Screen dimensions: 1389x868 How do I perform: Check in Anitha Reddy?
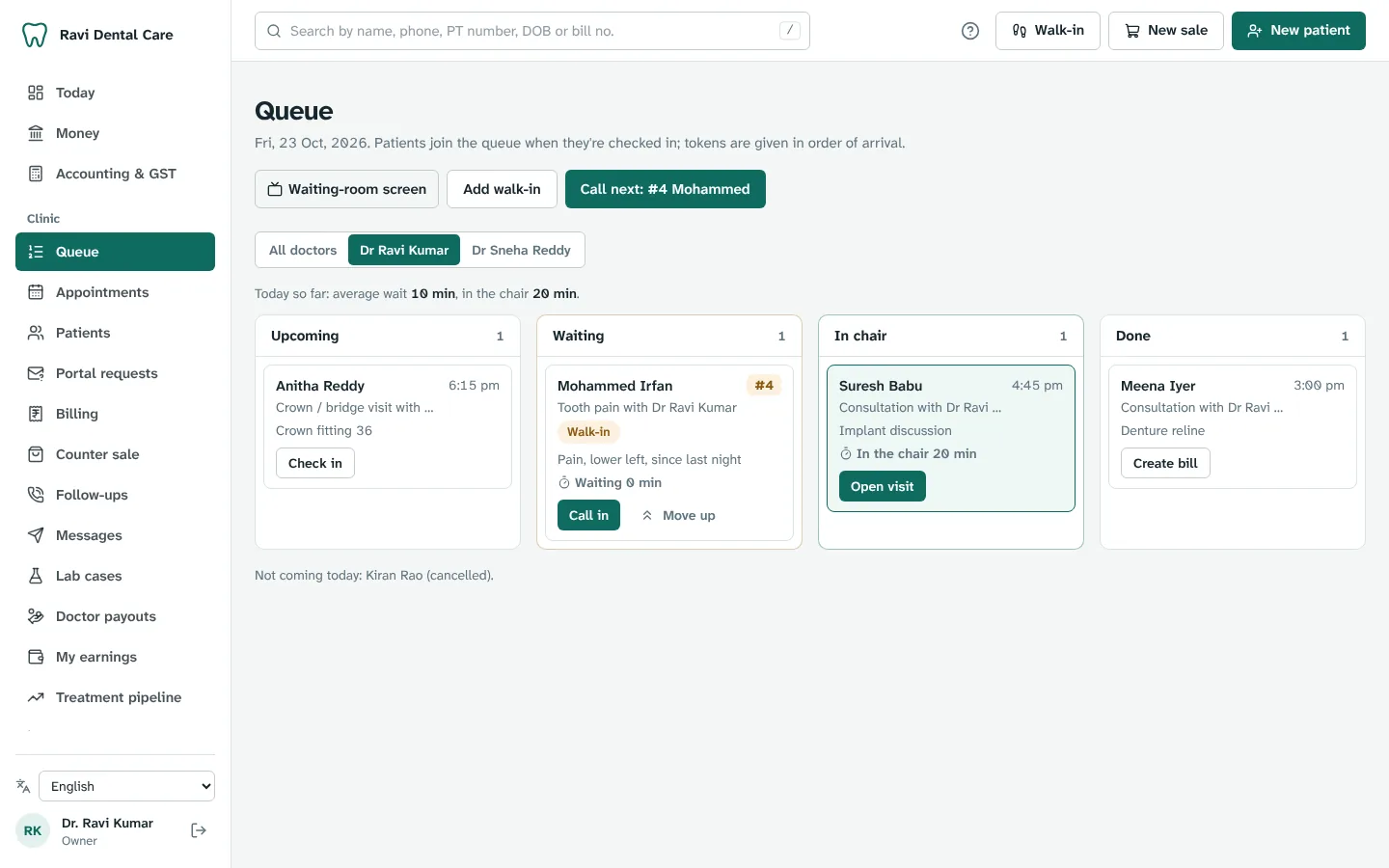coord(315,463)
